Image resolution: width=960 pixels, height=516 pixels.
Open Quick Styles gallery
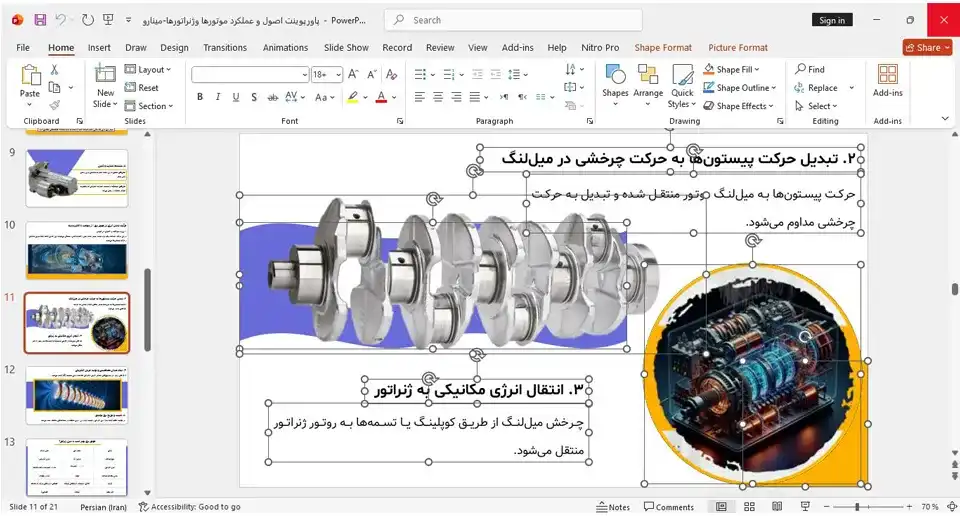click(x=682, y=86)
